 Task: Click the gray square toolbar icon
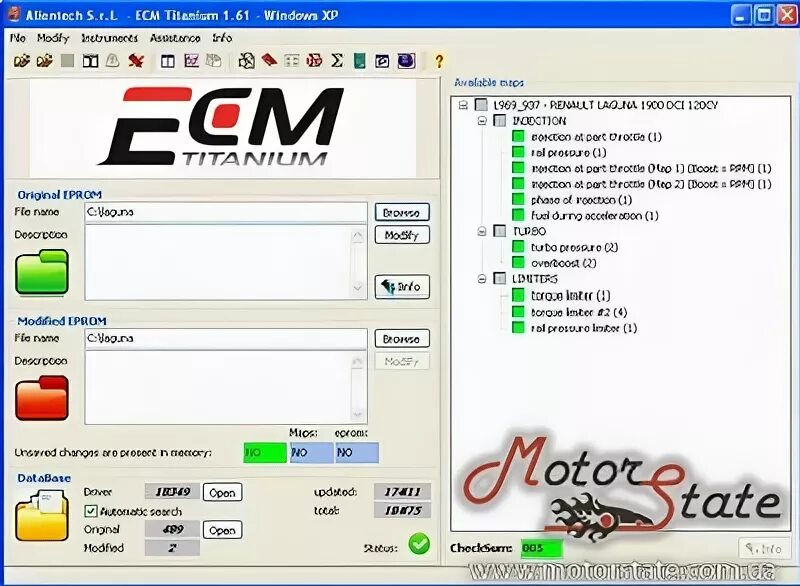tap(67, 61)
